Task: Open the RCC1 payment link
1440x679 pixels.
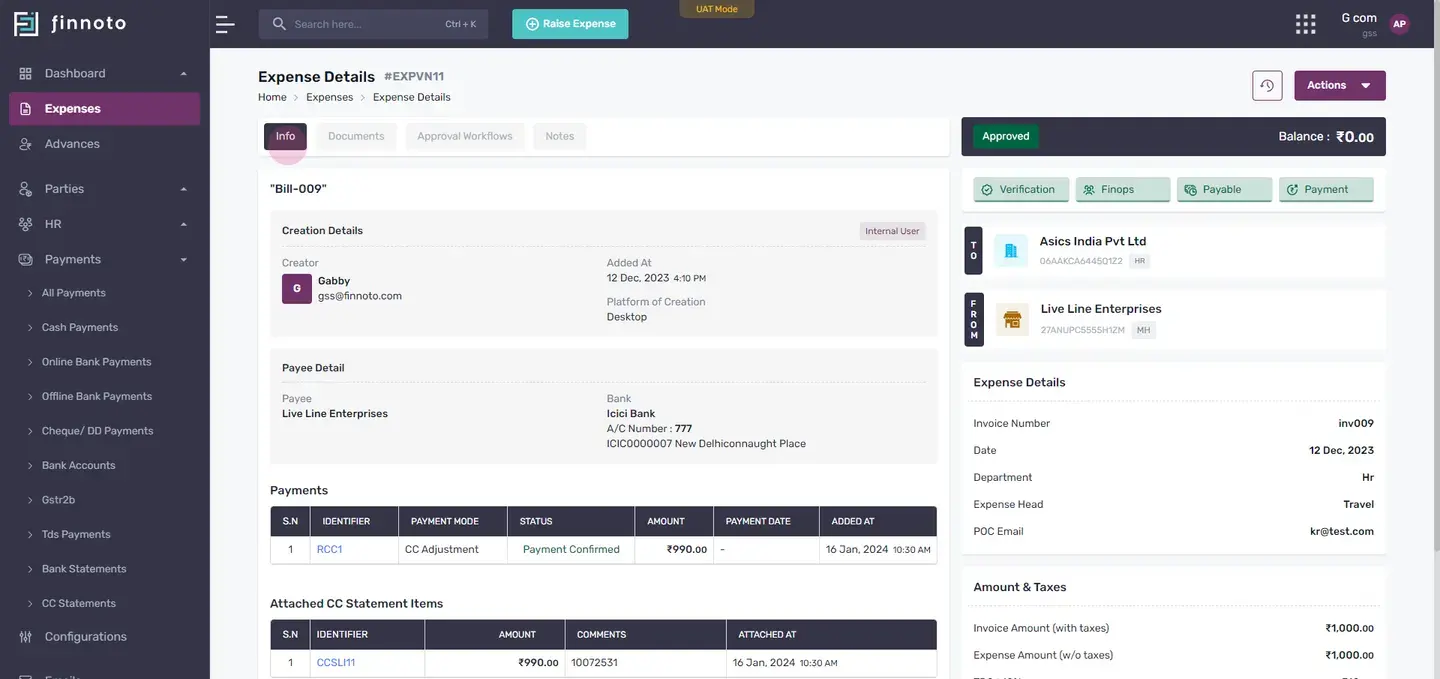Action: pos(329,550)
